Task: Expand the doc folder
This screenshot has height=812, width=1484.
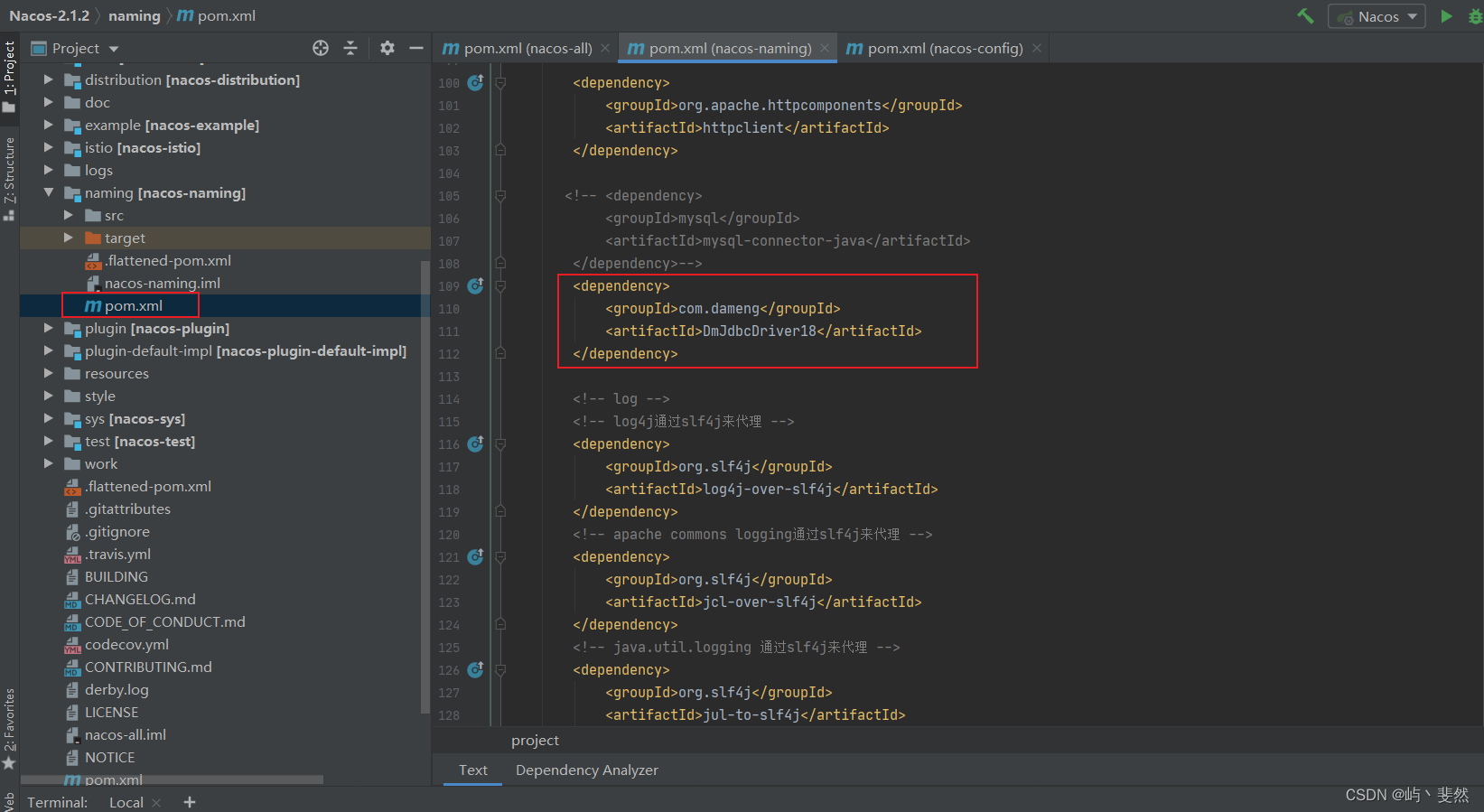Action: point(49,102)
